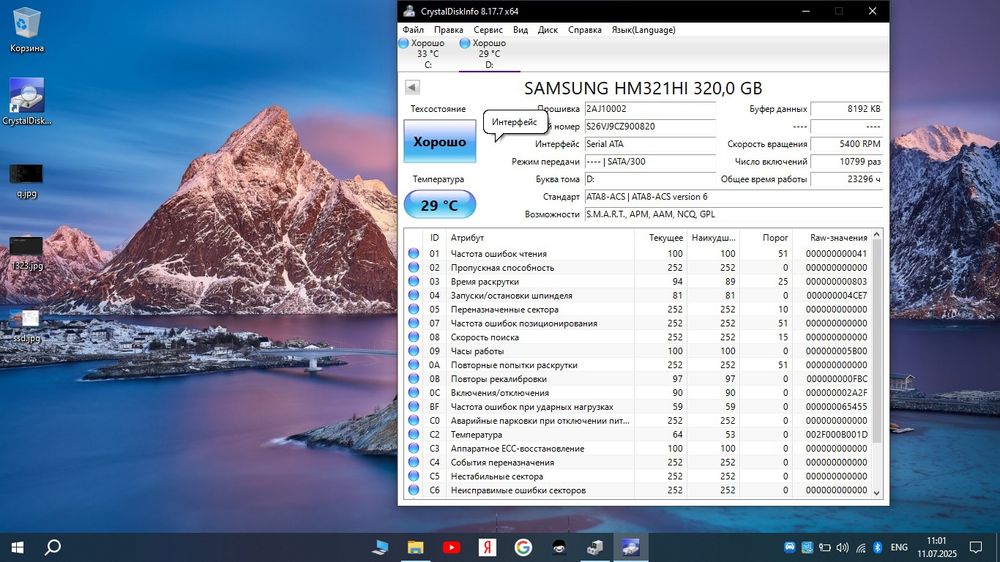Click the 29 °C temperature button

click(x=439, y=205)
